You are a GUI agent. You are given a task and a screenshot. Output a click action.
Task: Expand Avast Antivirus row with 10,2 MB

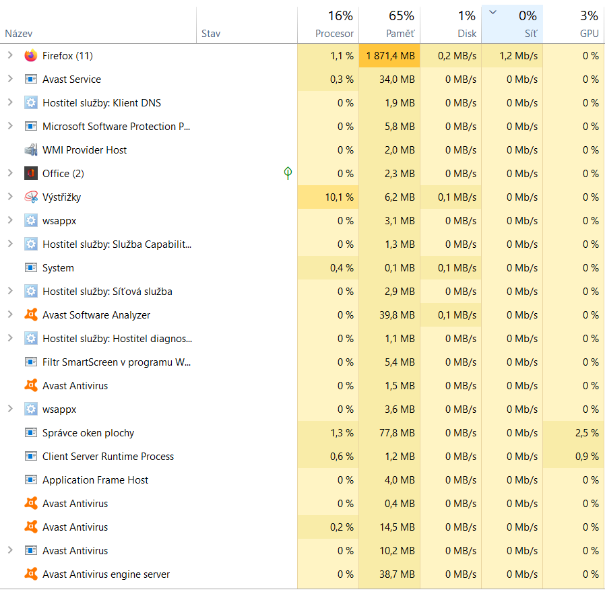click(x=10, y=550)
